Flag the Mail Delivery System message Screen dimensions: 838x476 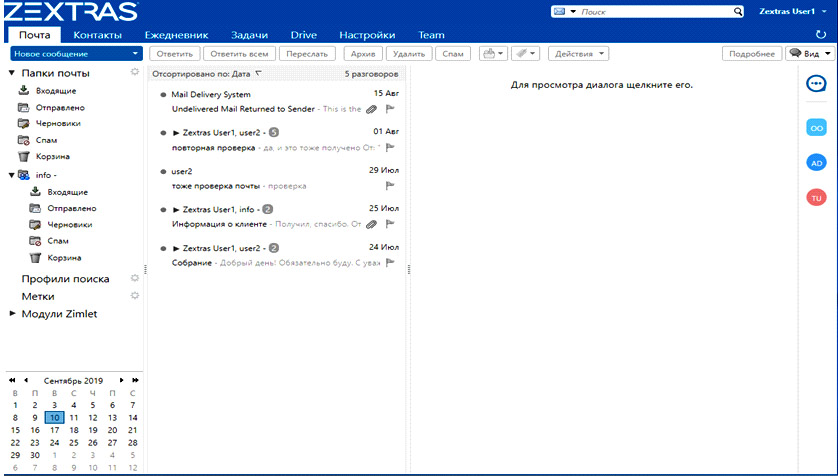(390, 109)
